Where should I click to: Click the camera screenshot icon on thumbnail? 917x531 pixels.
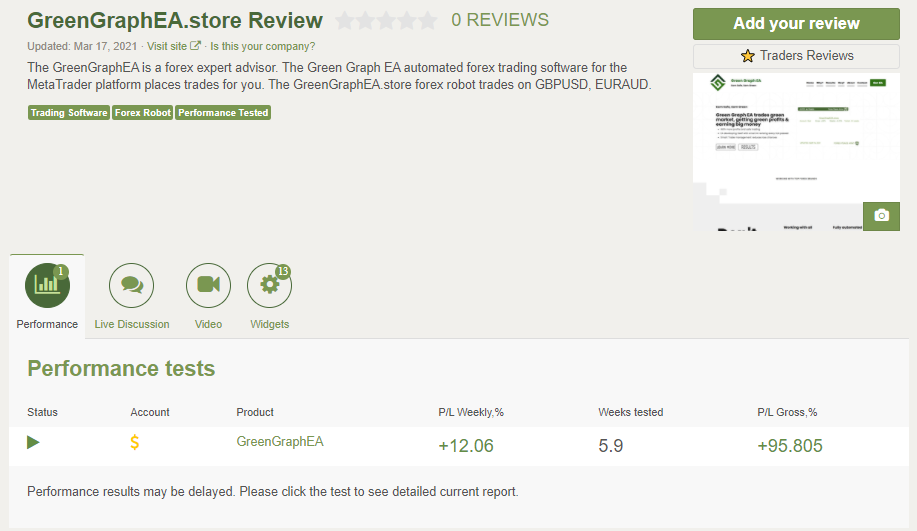(x=881, y=216)
